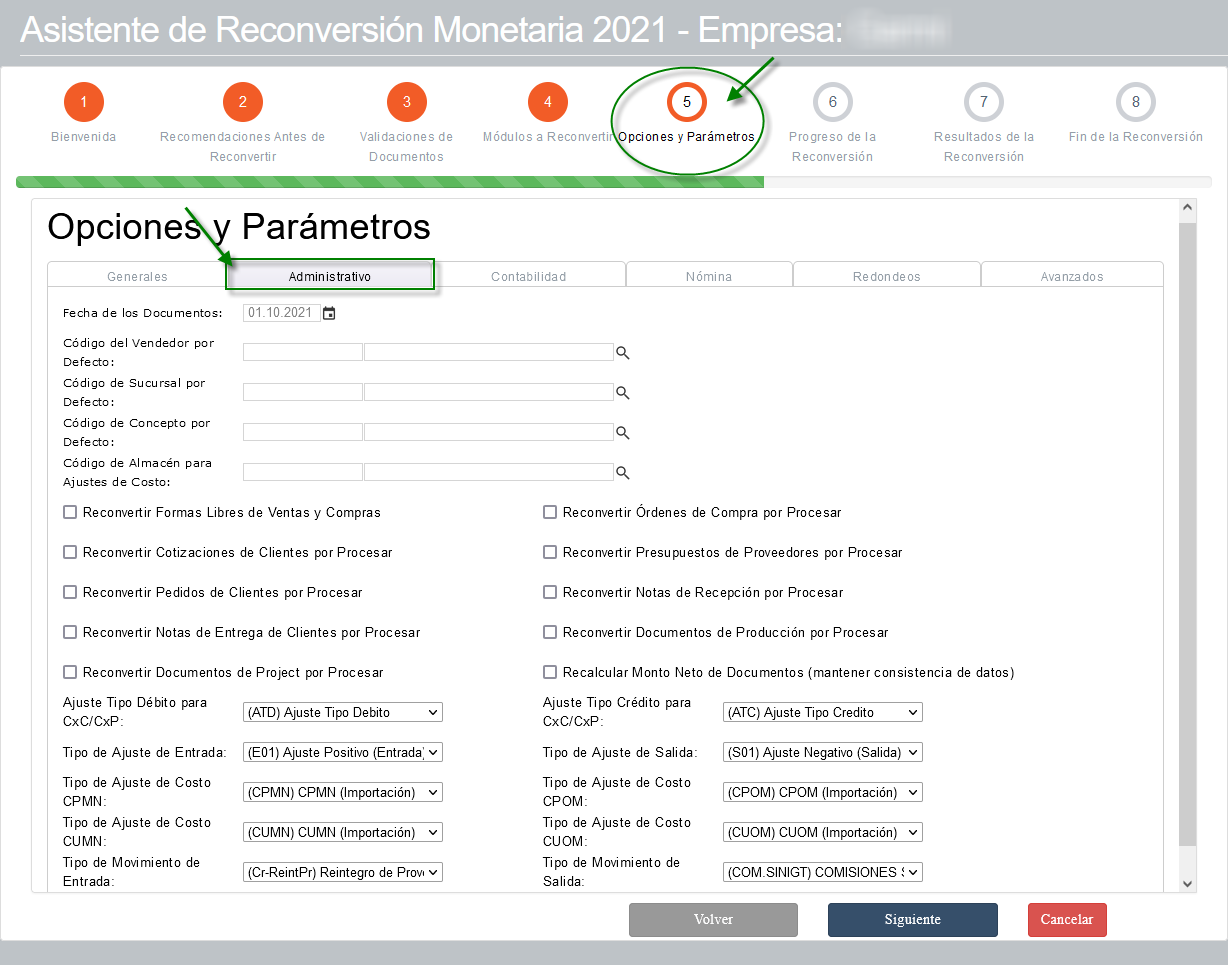This screenshot has height=965, width=1228.
Task: Click search icon for Código de Almacén
Action: pos(622,473)
